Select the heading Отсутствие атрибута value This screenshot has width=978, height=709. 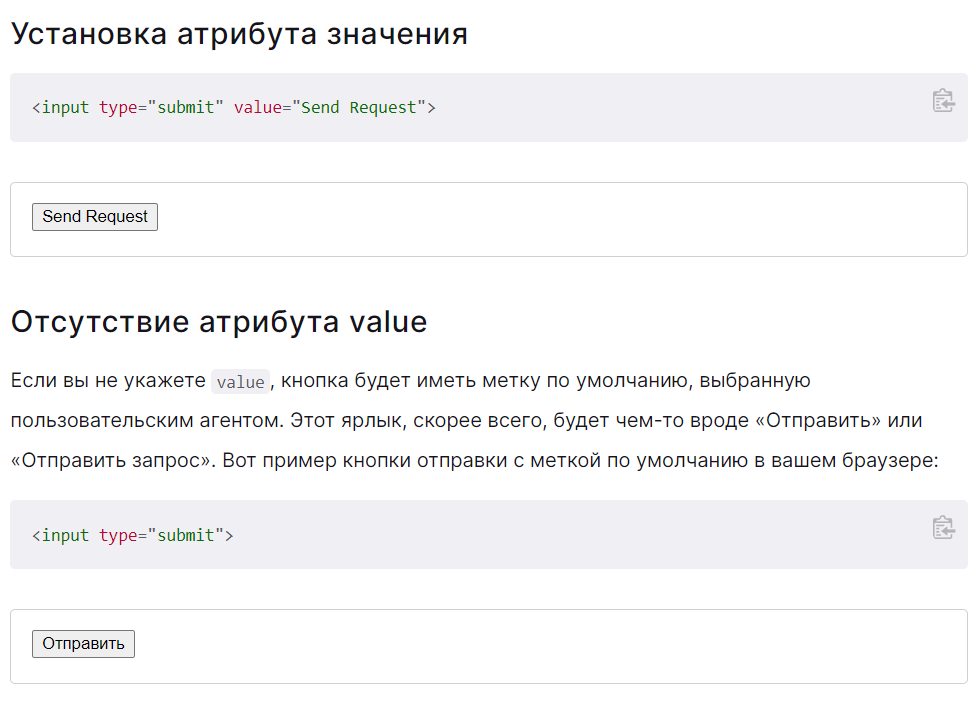click(219, 322)
